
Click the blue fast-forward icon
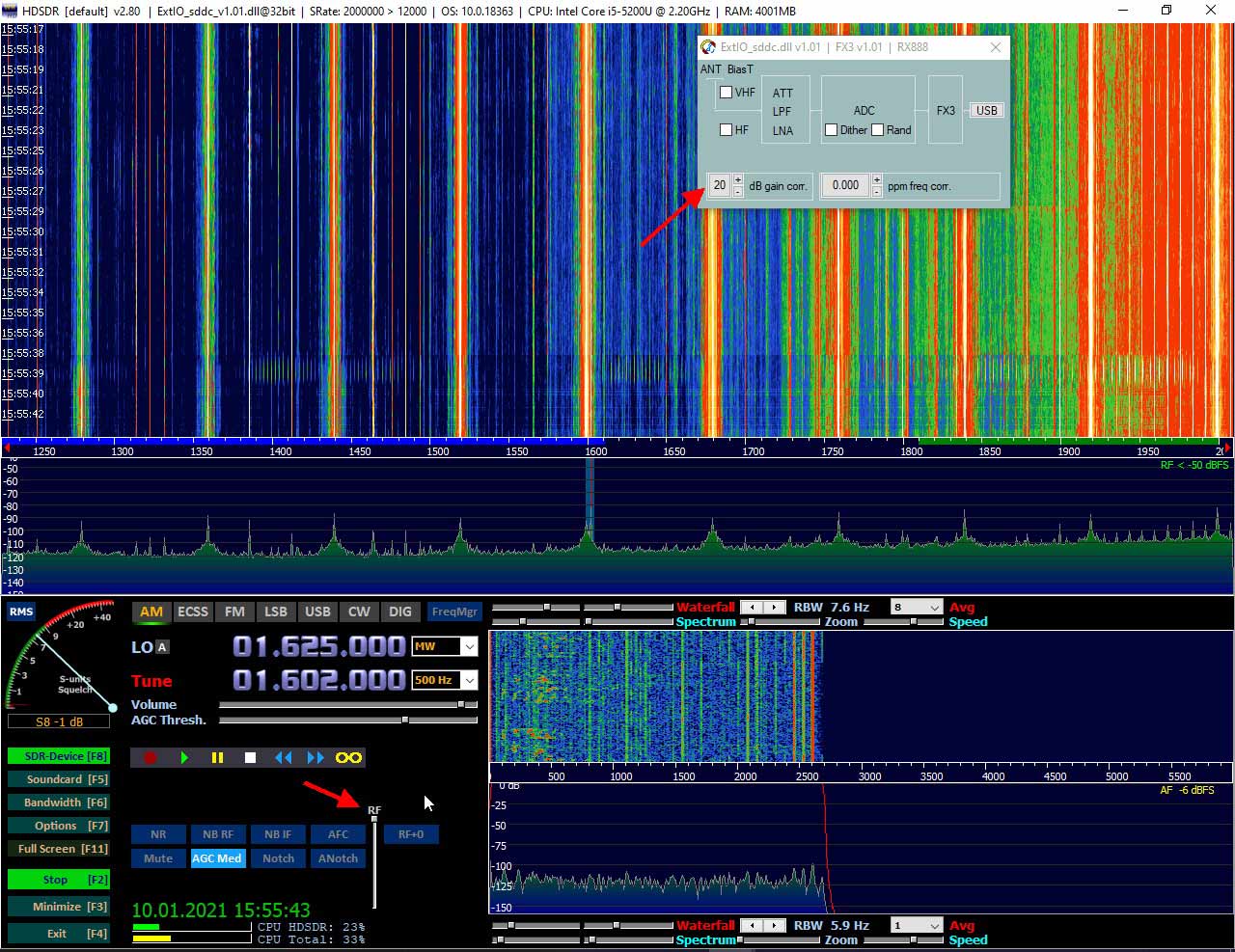coord(316,758)
